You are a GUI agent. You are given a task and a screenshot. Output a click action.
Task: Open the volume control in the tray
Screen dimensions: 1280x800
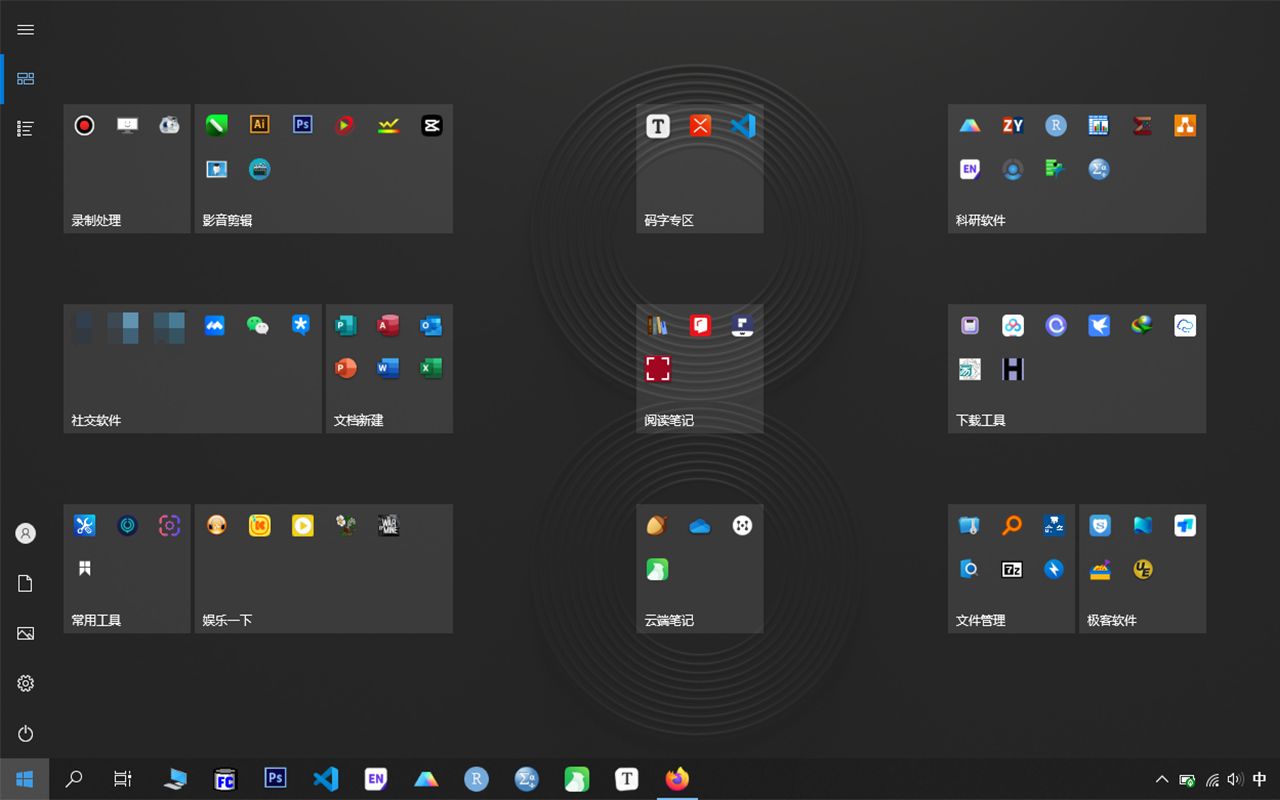tap(1235, 779)
